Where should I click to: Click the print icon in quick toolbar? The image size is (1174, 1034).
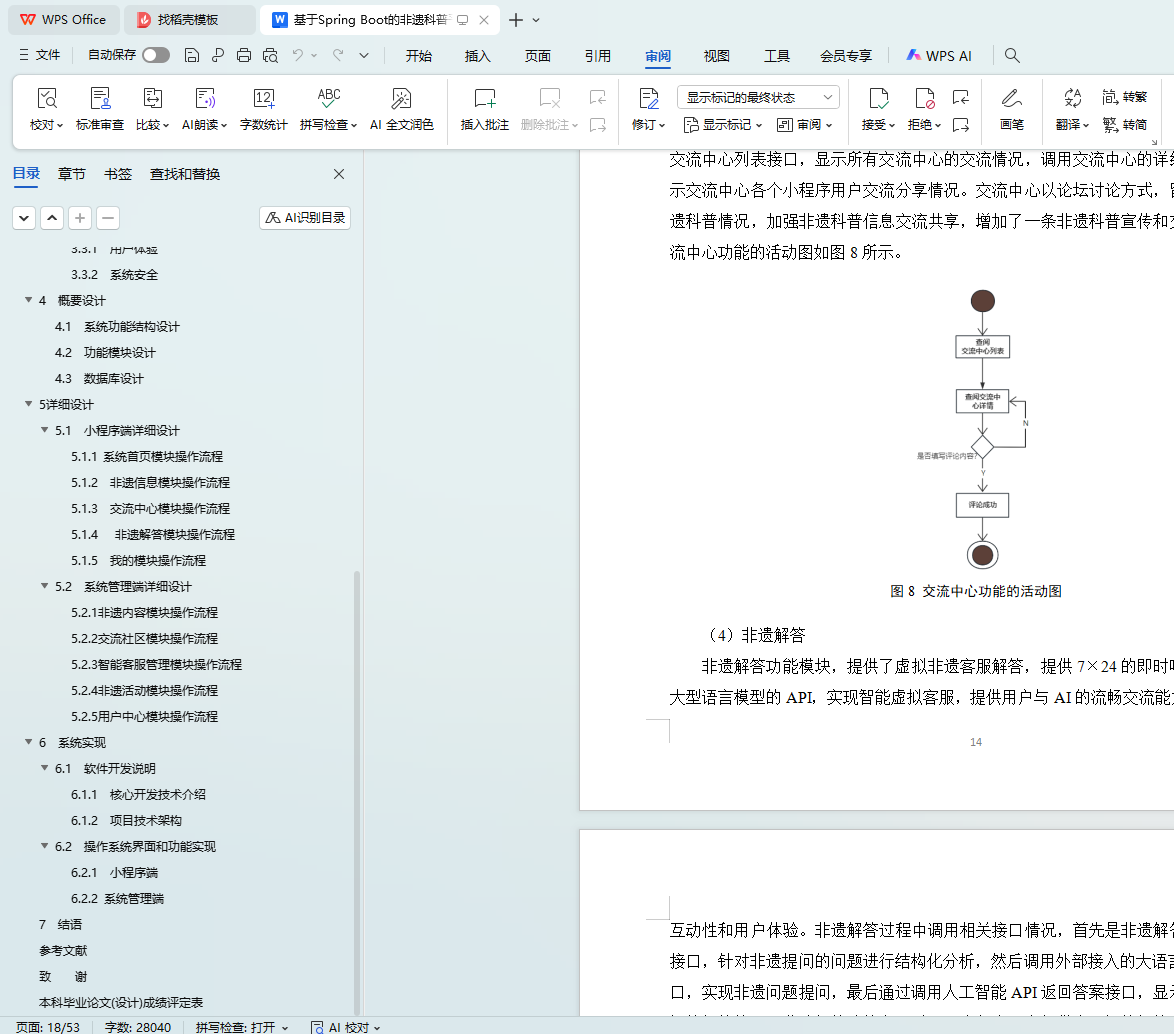tap(244, 56)
